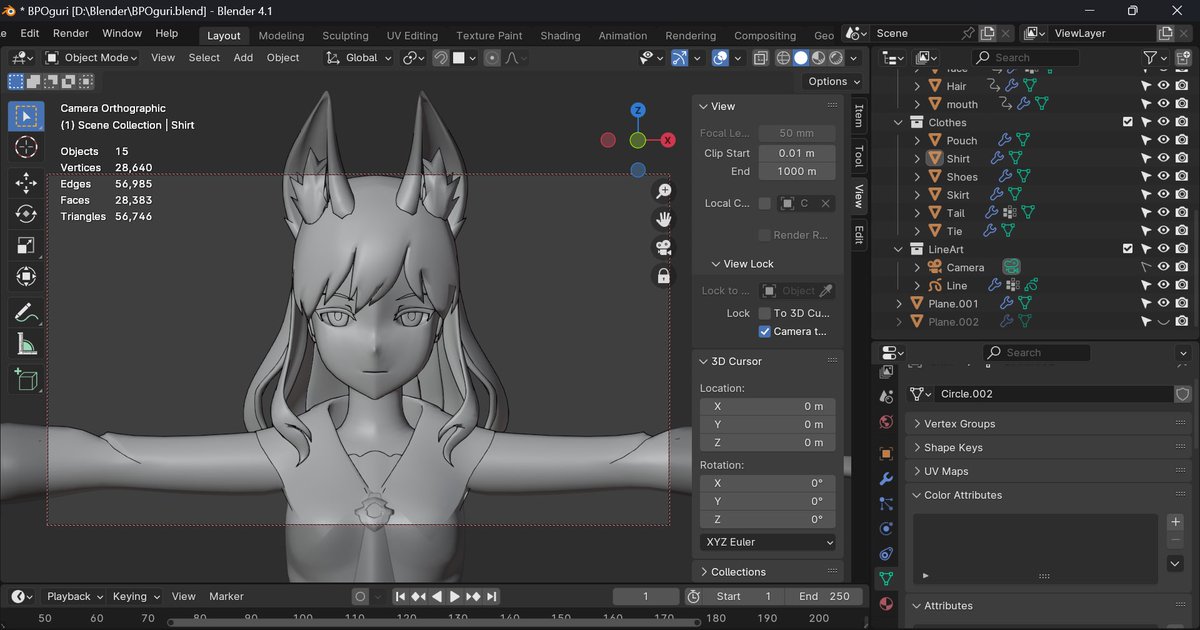1200x630 pixels.
Task: Uncheck the Clothes collection exclude checkbox
Action: click(1128, 122)
